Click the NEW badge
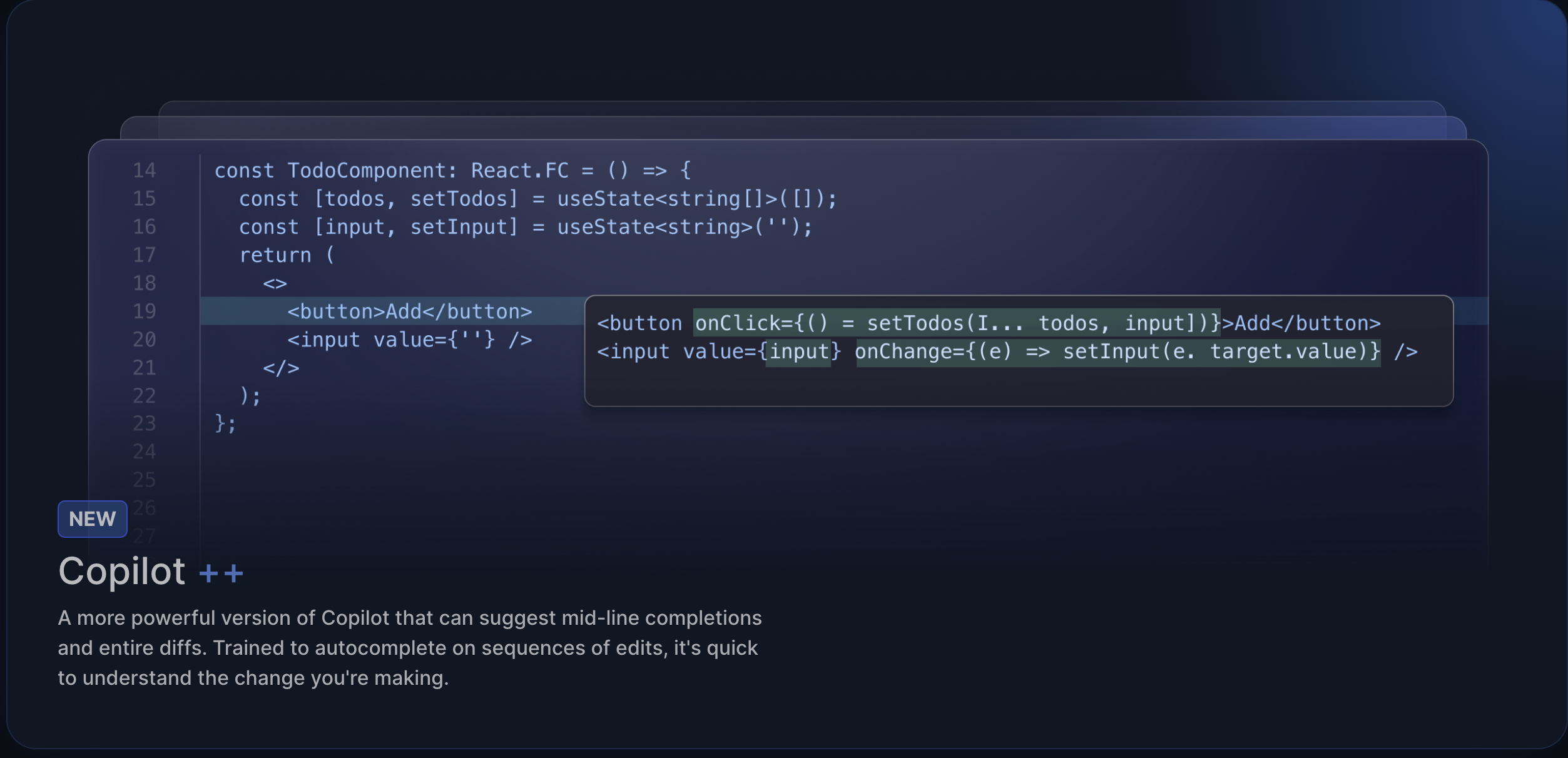Viewport: 1568px width, 758px height. coord(92,518)
